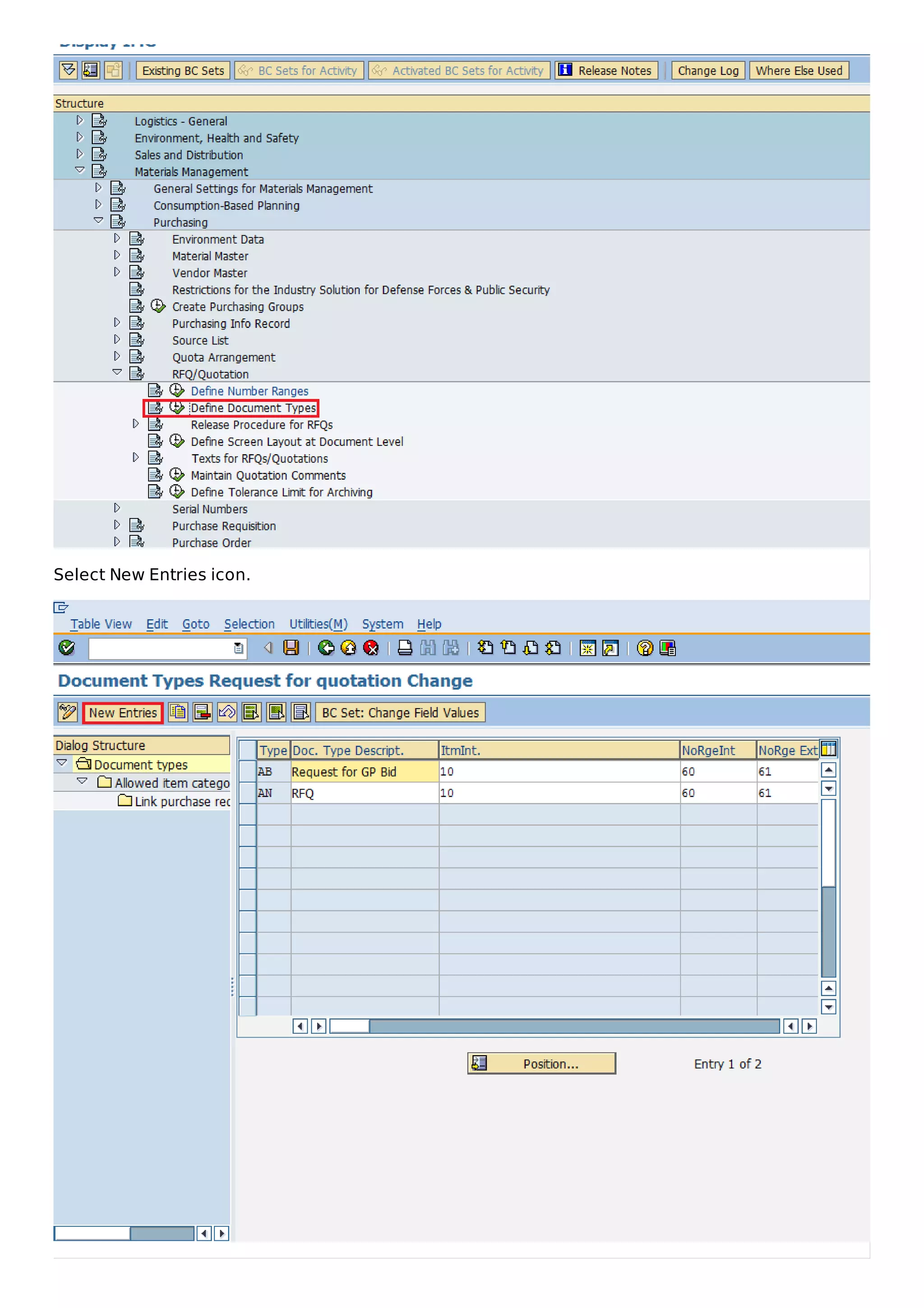The height and width of the screenshot is (1308, 924).
Task: Click the red Cancel icon
Action: pos(370,648)
